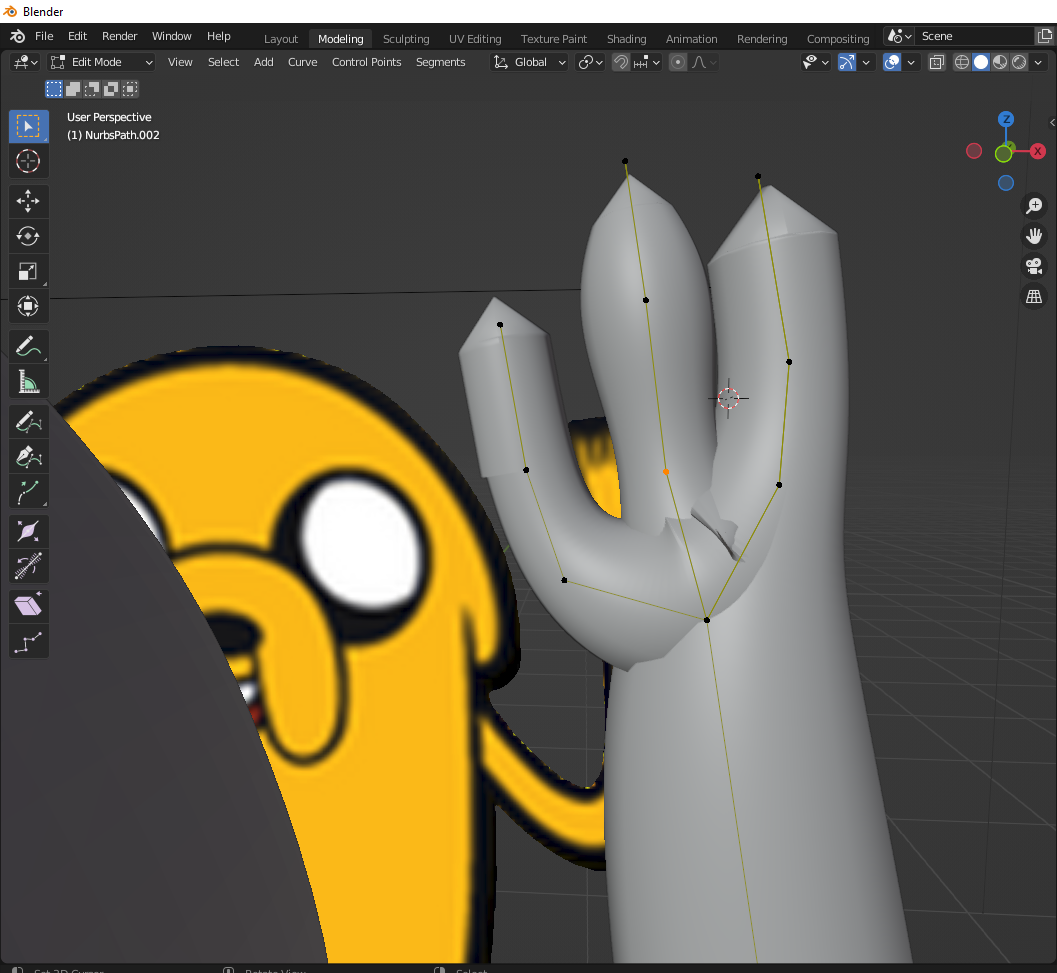Image resolution: width=1057 pixels, height=973 pixels.
Task: Click the new scene icon
Action: pyautogui.click(x=1045, y=36)
